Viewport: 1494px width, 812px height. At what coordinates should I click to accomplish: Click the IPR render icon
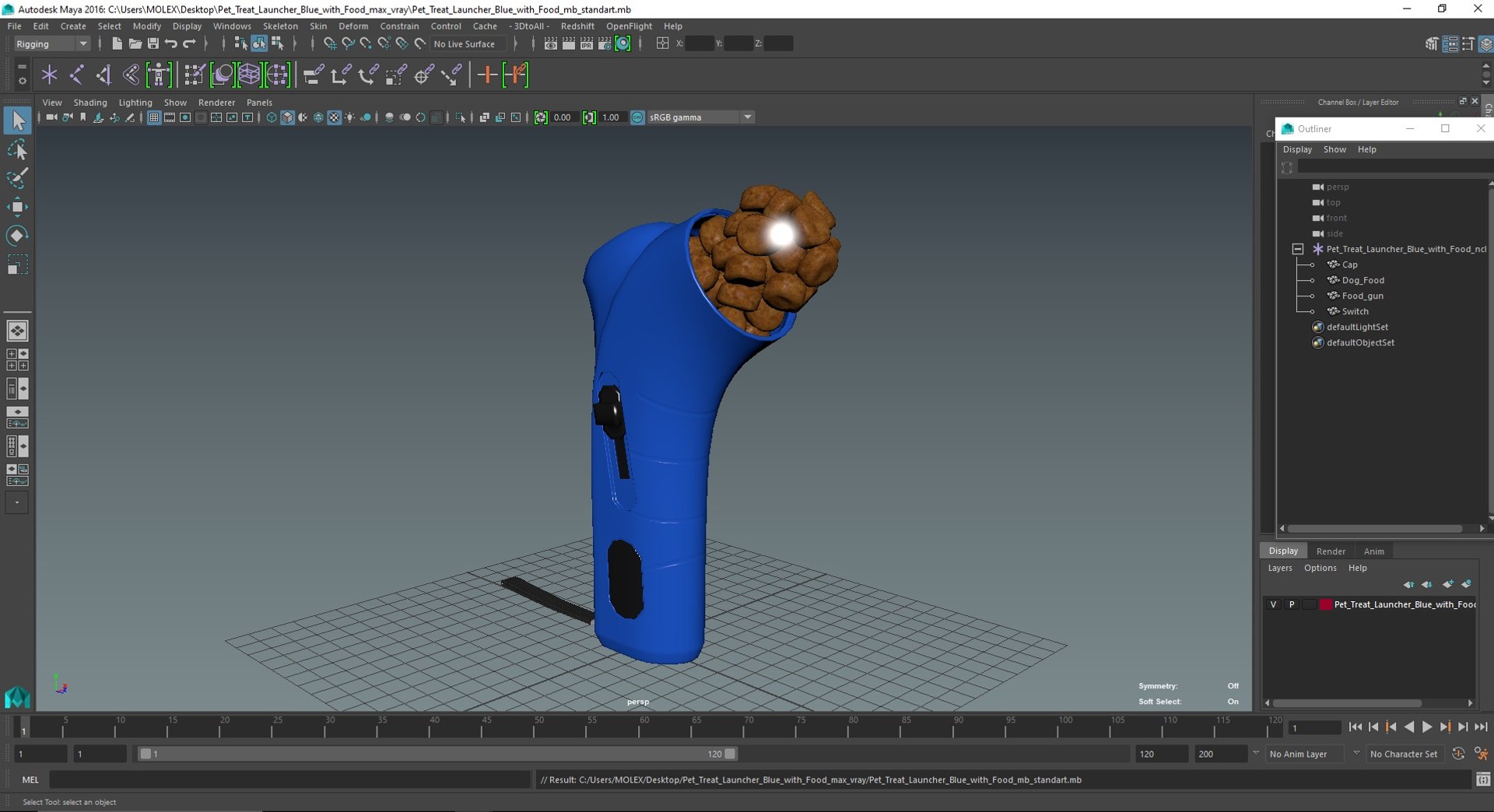pos(587,44)
